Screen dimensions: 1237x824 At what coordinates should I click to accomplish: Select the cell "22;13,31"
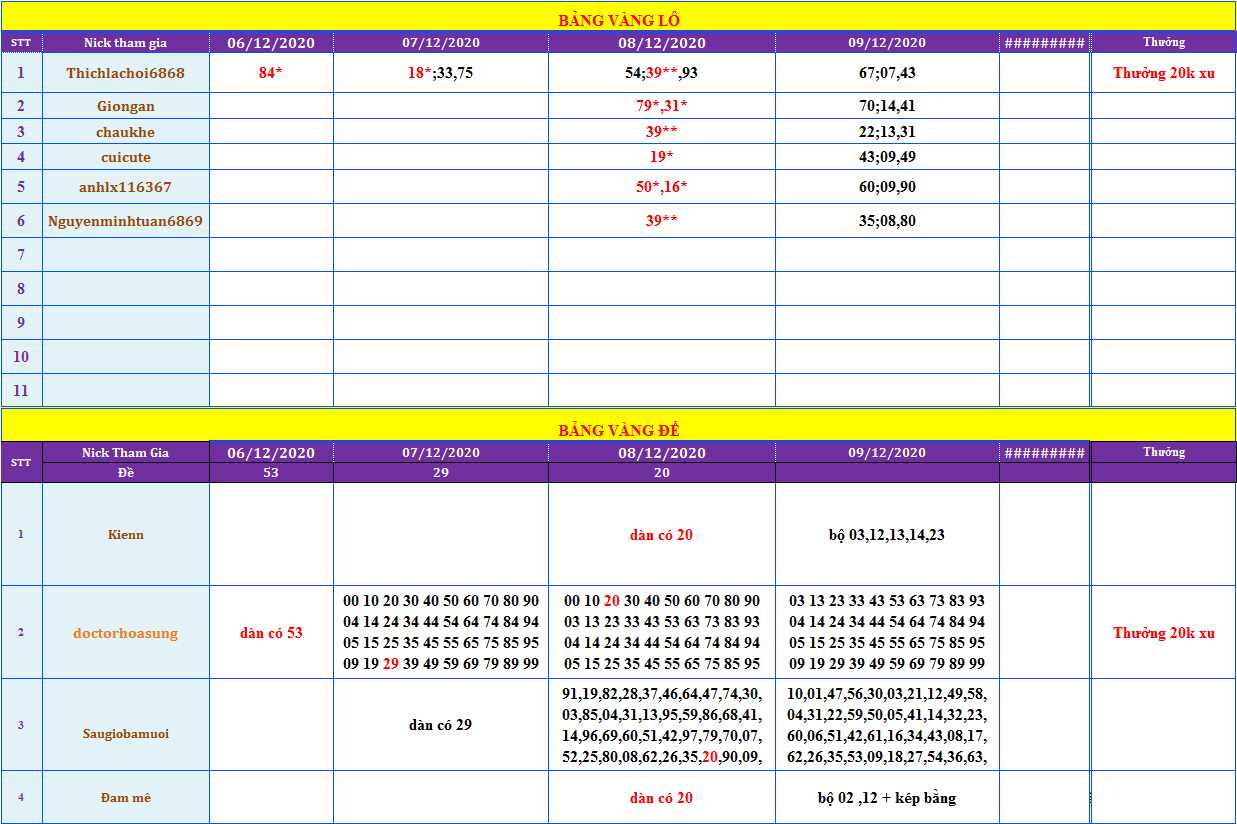887,132
